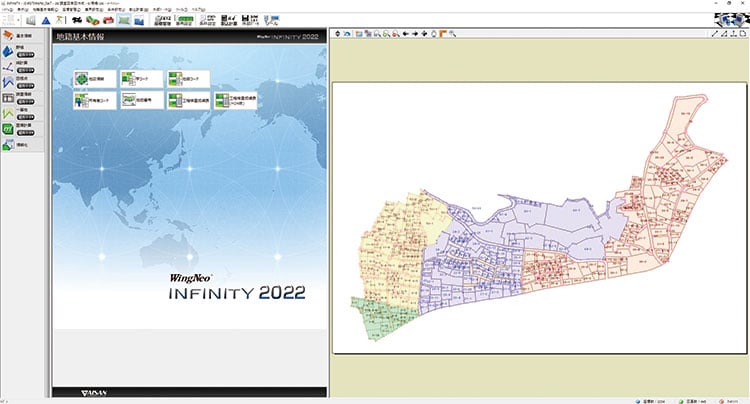This screenshot has height=404, width=750.
Task: Click the icon right of blue window icon
Action: tap(368, 34)
